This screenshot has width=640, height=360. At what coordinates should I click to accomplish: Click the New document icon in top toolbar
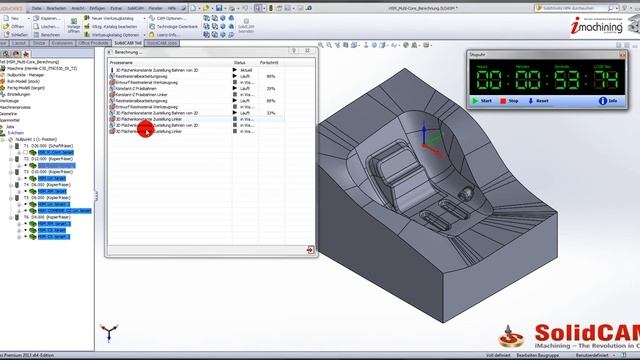pos(193,8)
